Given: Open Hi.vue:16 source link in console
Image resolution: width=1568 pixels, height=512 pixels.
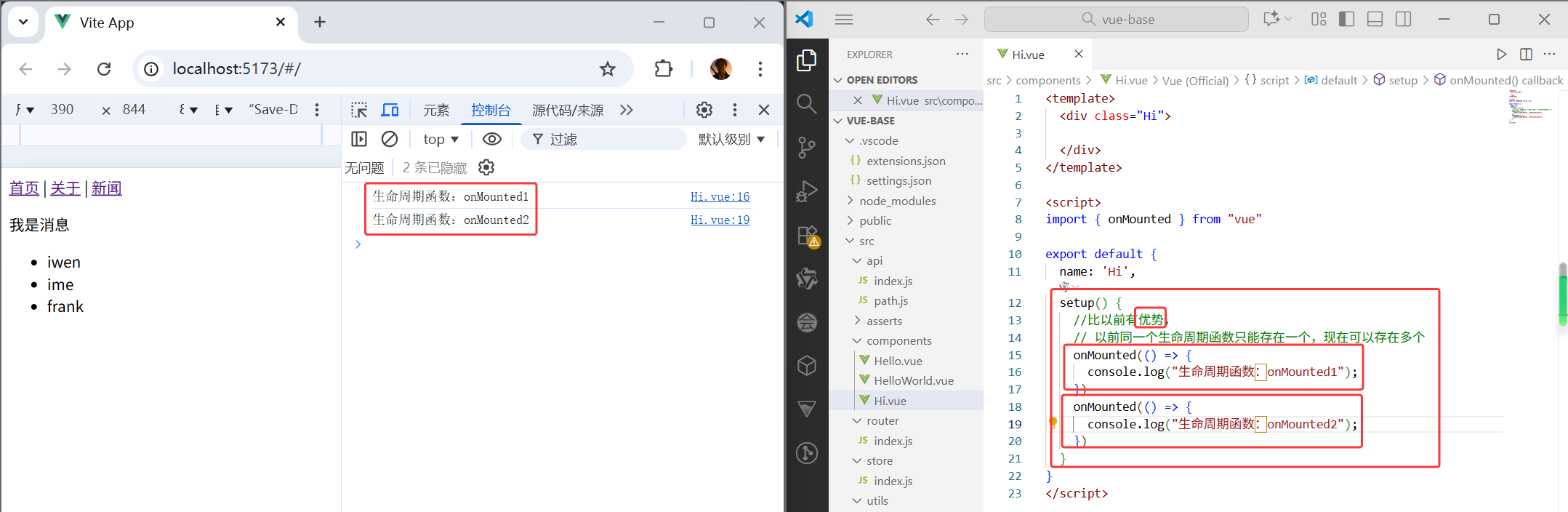Looking at the screenshot, I should 720,196.
